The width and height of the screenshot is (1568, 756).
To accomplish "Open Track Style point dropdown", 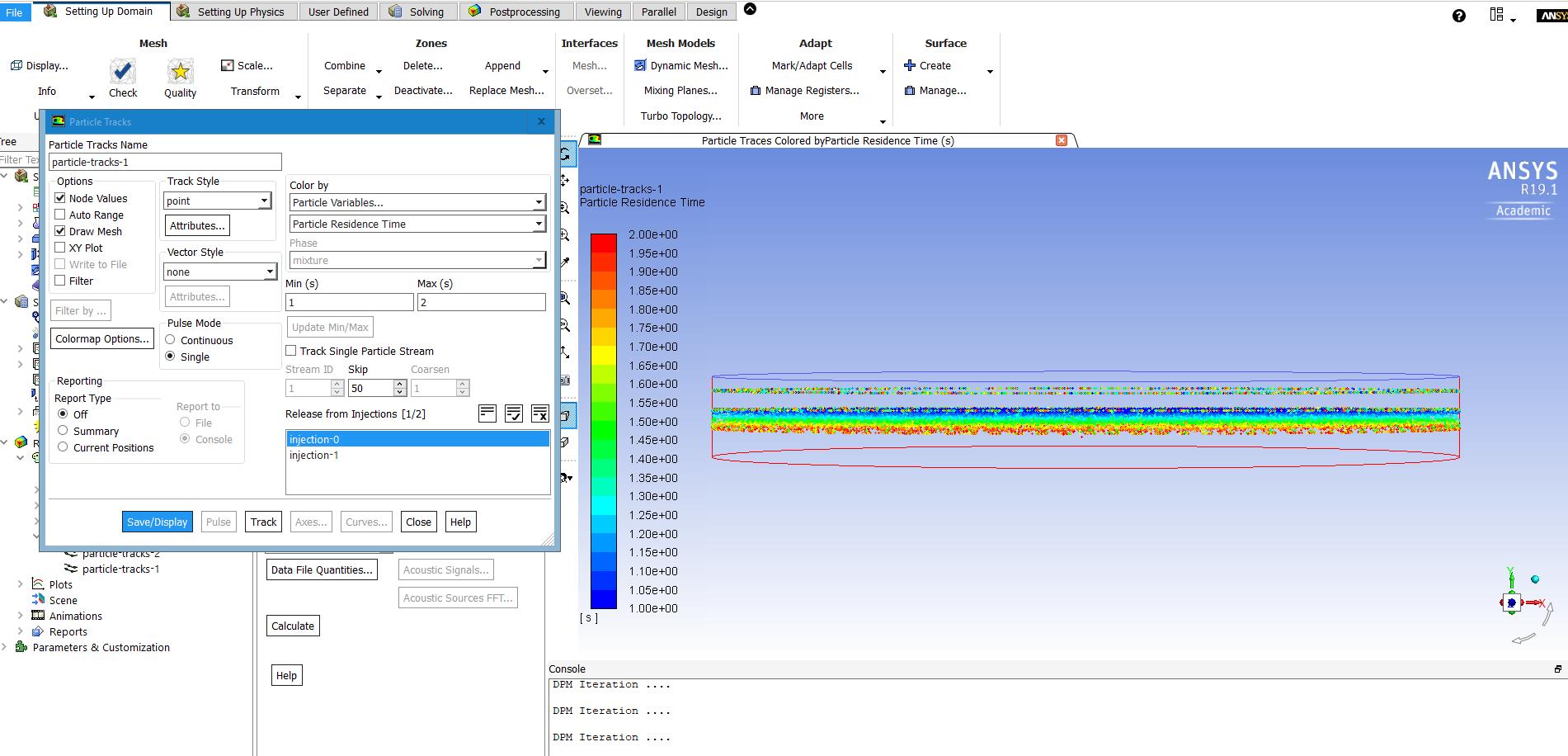I will point(218,201).
